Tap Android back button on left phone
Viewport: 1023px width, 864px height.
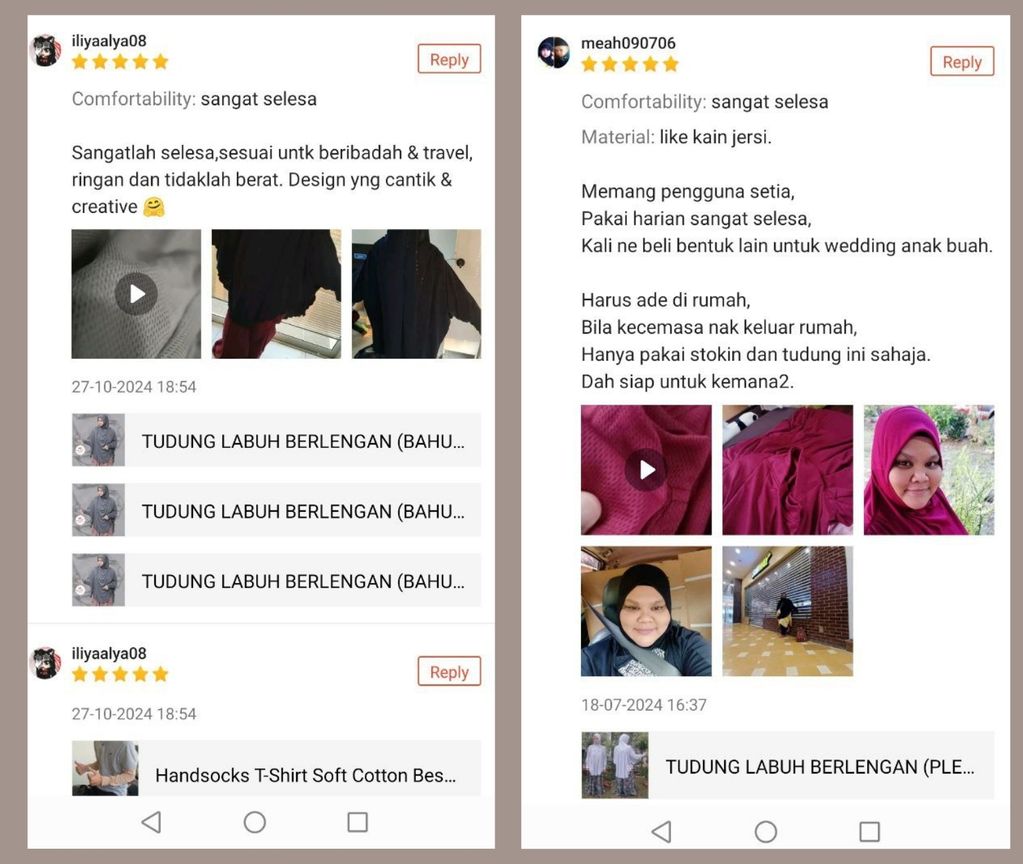[151, 822]
